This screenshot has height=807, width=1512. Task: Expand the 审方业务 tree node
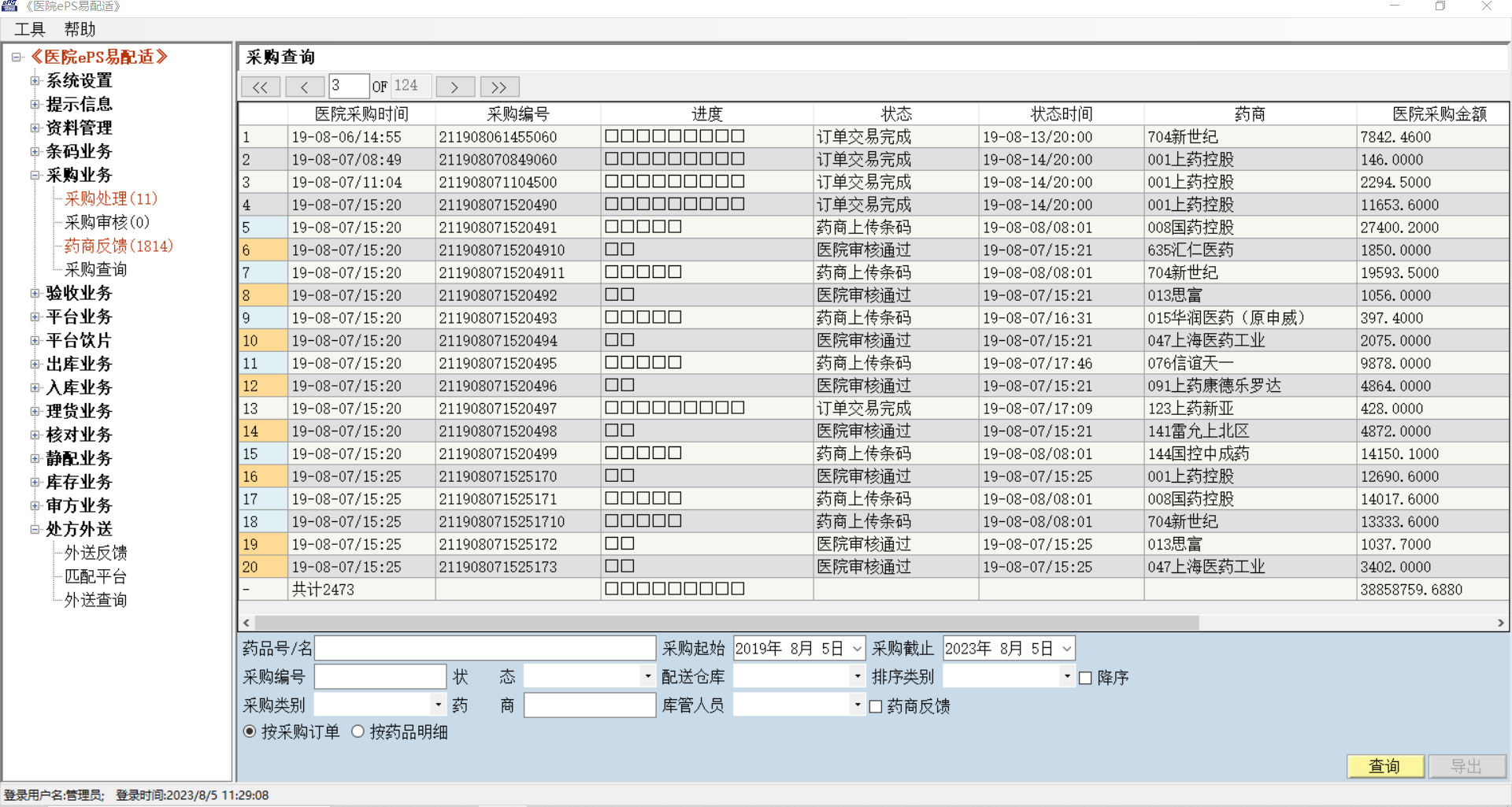click(x=35, y=505)
